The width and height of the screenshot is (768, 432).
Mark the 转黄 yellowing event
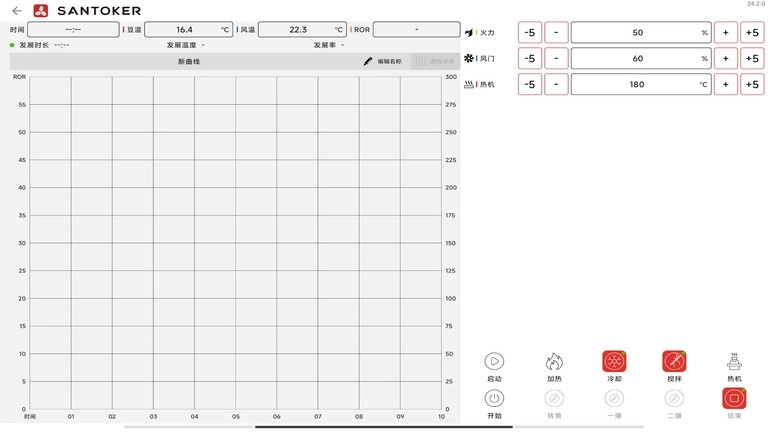(x=554, y=398)
